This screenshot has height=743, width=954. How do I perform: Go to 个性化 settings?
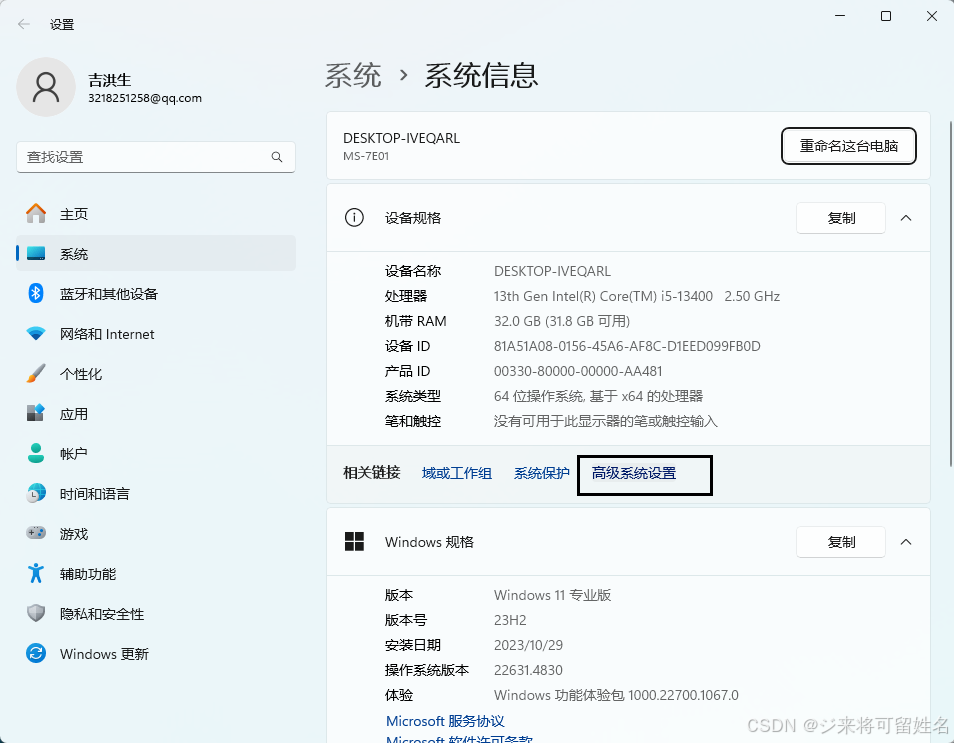tap(156, 373)
